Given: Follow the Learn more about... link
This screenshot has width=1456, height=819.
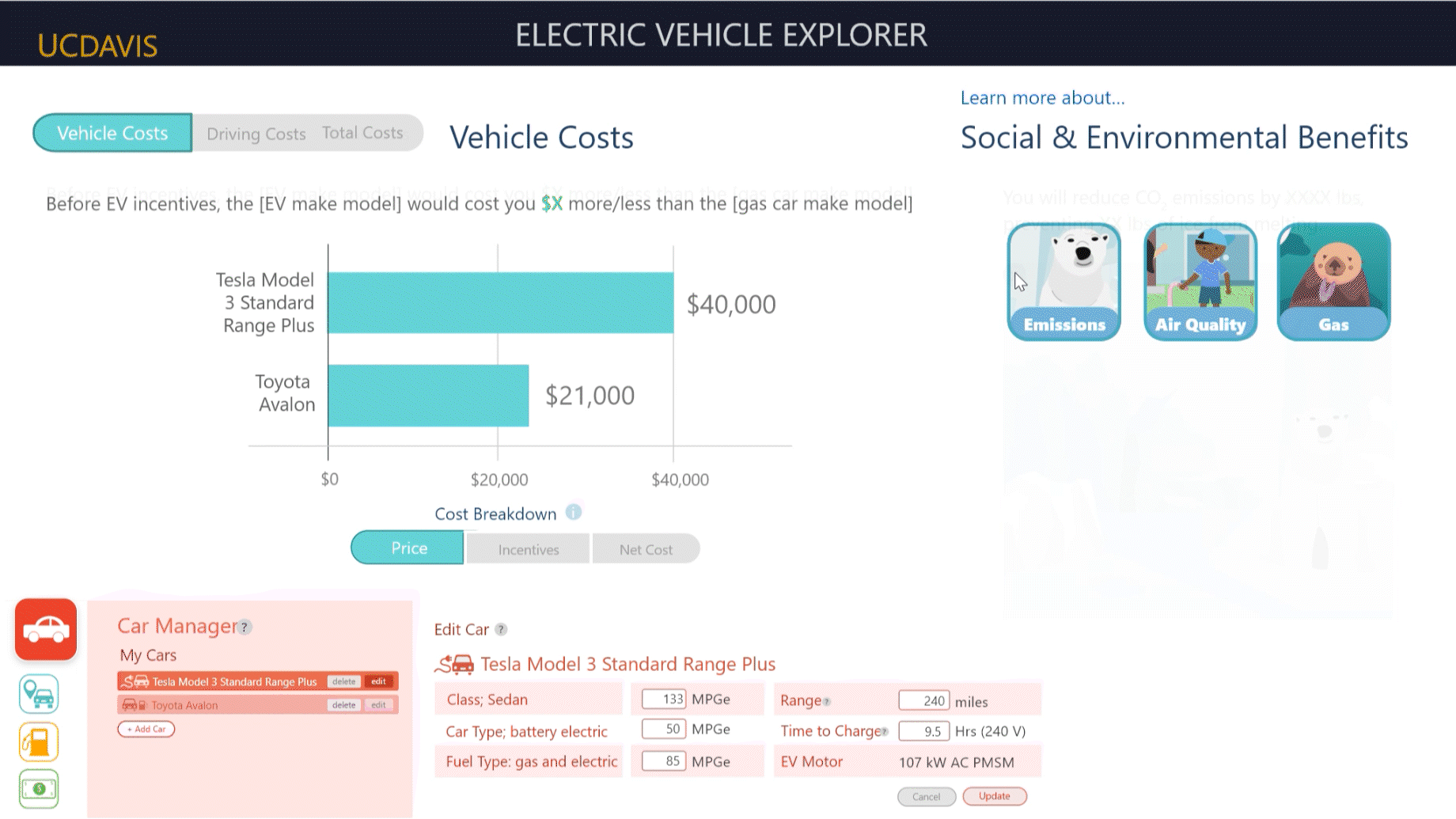Looking at the screenshot, I should click(1042, 98).
